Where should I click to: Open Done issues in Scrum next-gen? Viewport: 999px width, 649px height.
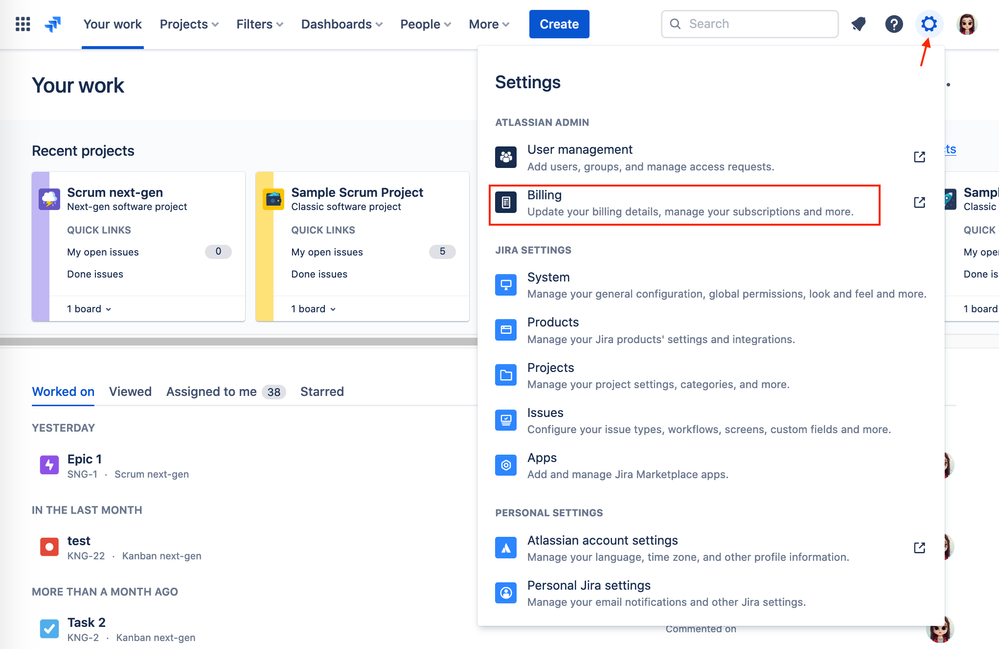point(95,275)
